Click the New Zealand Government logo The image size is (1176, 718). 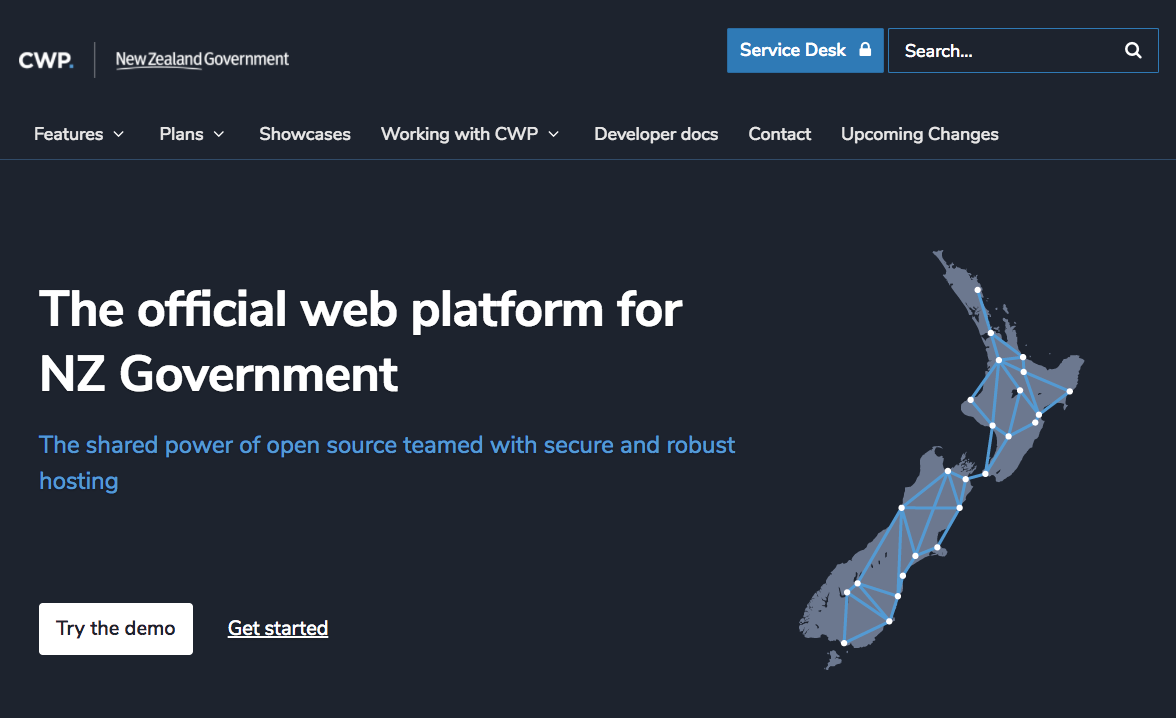click(x=201, y=59)
